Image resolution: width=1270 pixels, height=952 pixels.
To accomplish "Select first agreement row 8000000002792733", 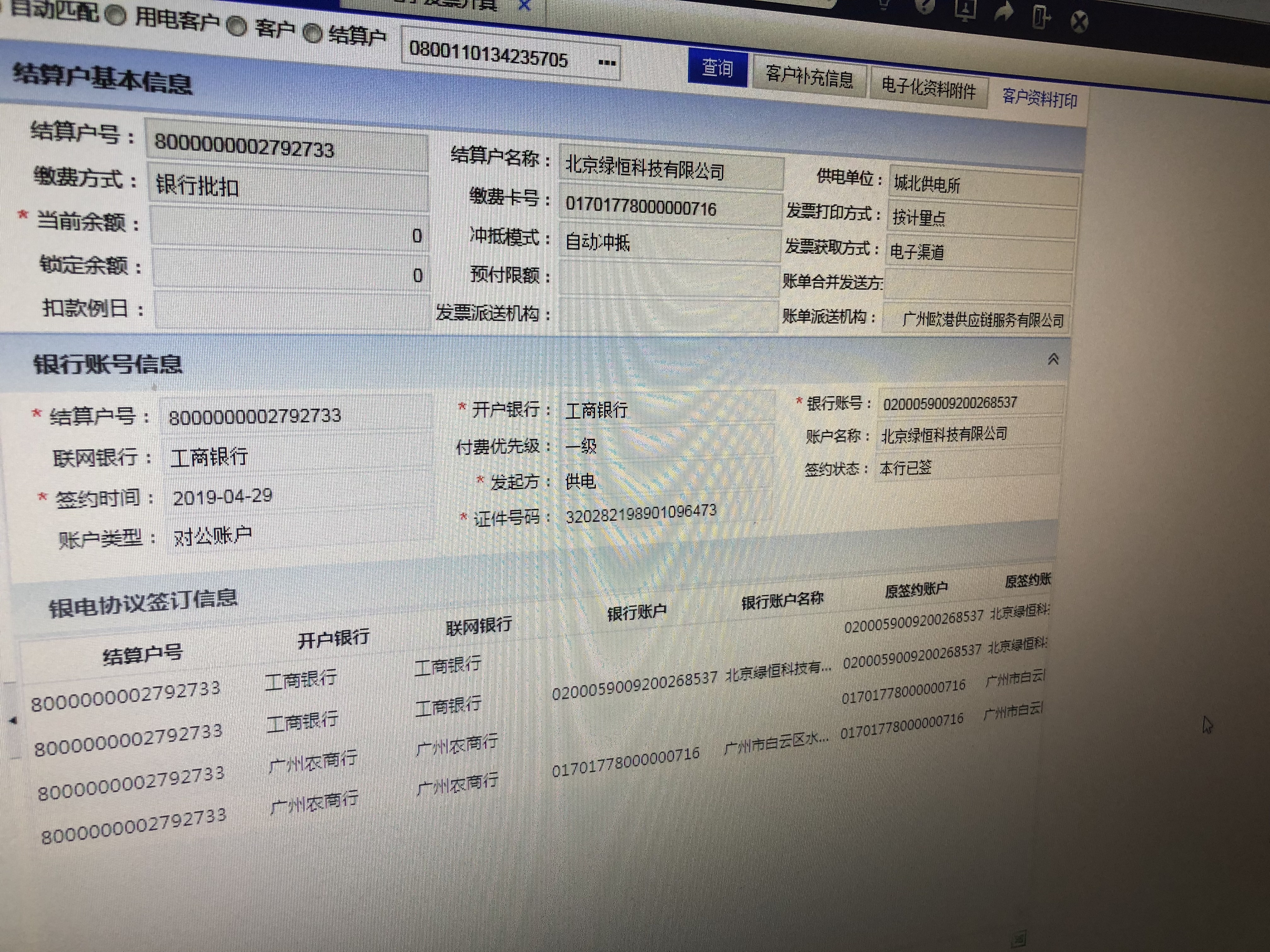I will [x=126, y=697].
